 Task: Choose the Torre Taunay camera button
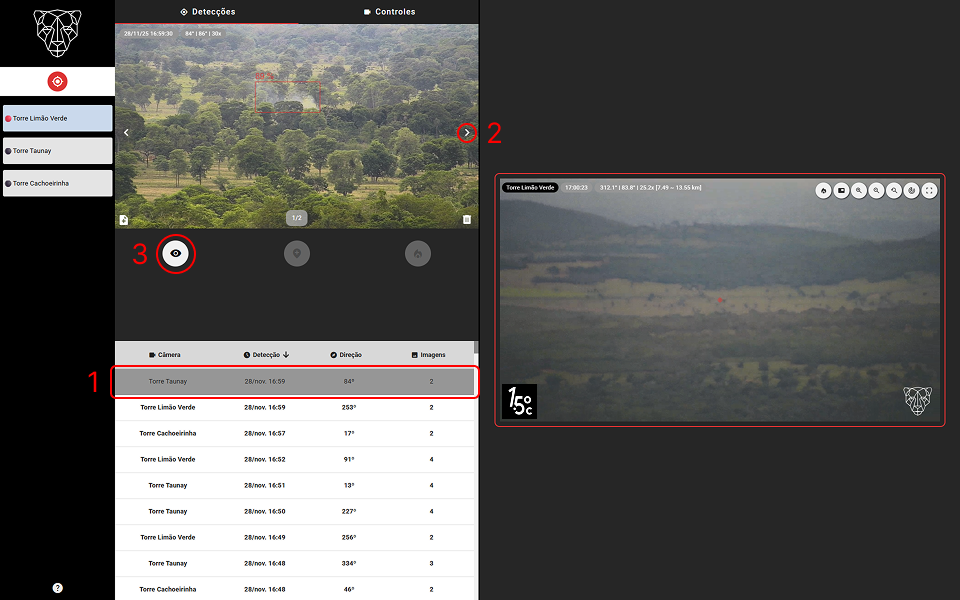(57, 151)
